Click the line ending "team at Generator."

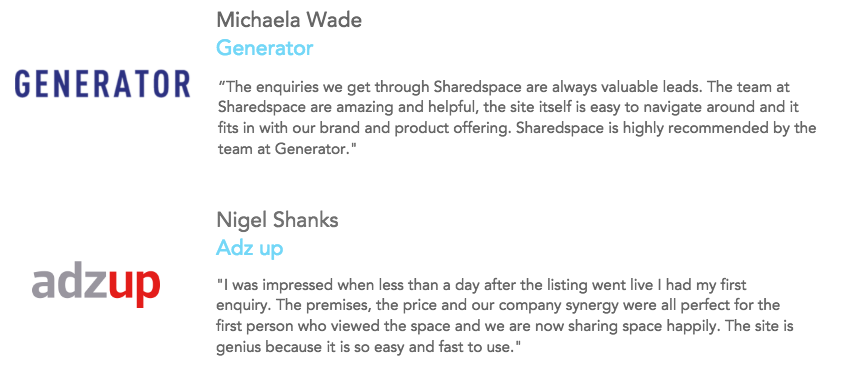[289, 149]
